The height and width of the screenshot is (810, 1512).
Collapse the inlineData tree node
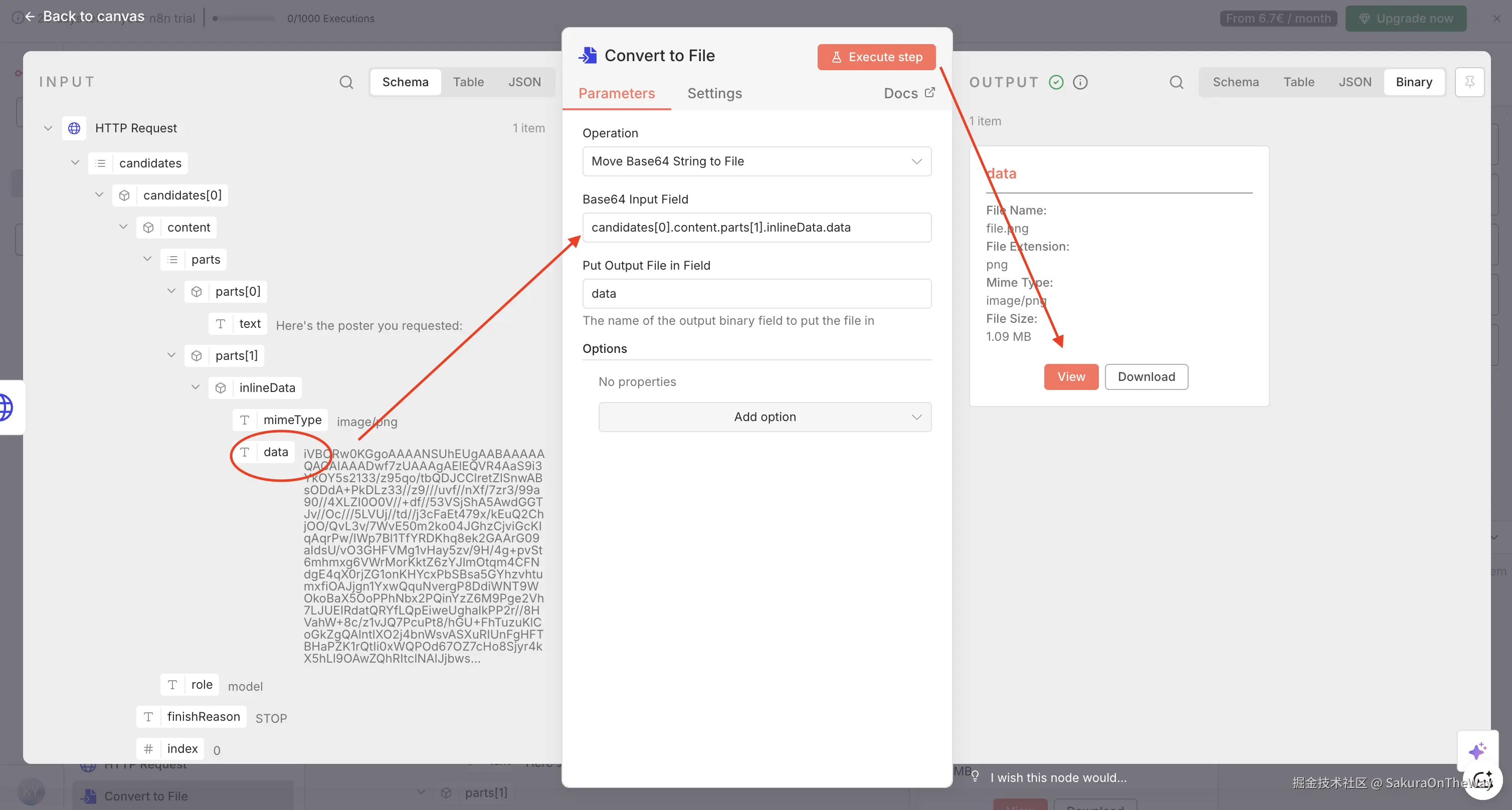click(196, 387)
